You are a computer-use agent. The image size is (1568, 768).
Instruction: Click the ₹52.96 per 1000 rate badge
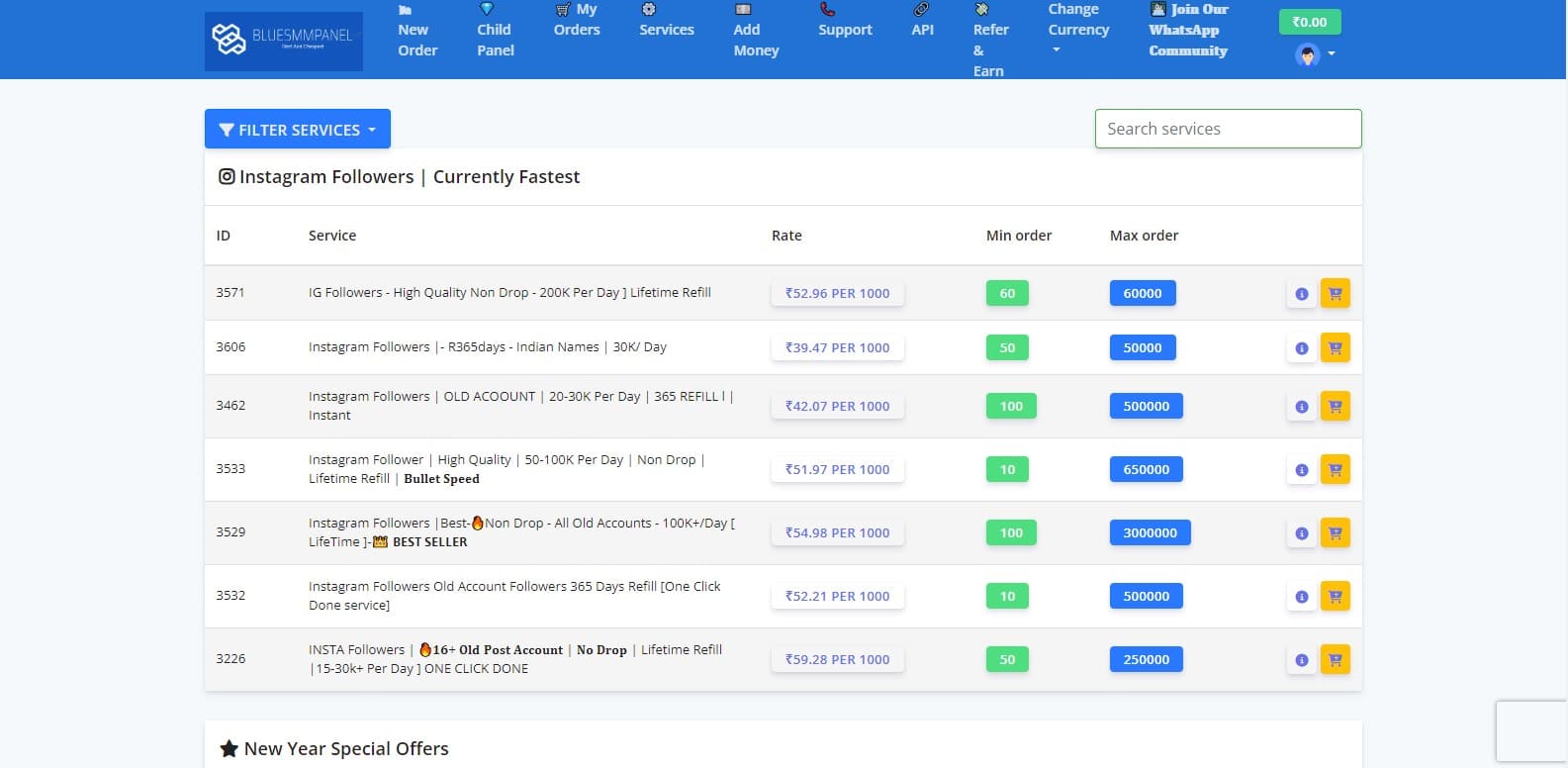[837, 294]
